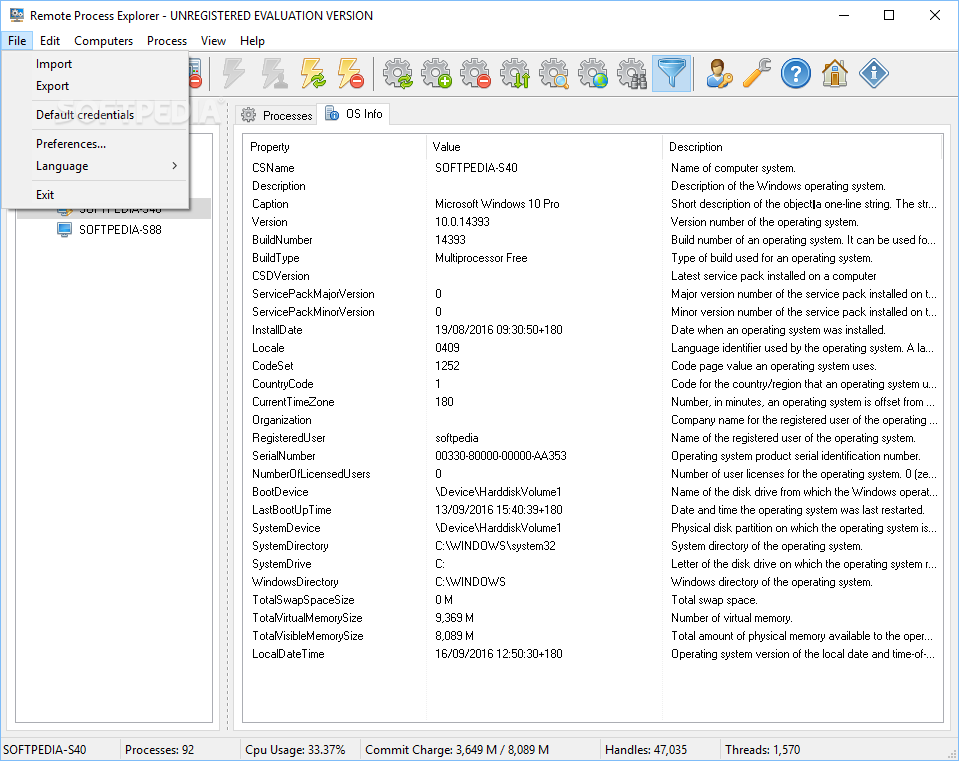Click the Microsoft Windows 10 Pro value
This screenshot has height=761, width=959.
497,204
